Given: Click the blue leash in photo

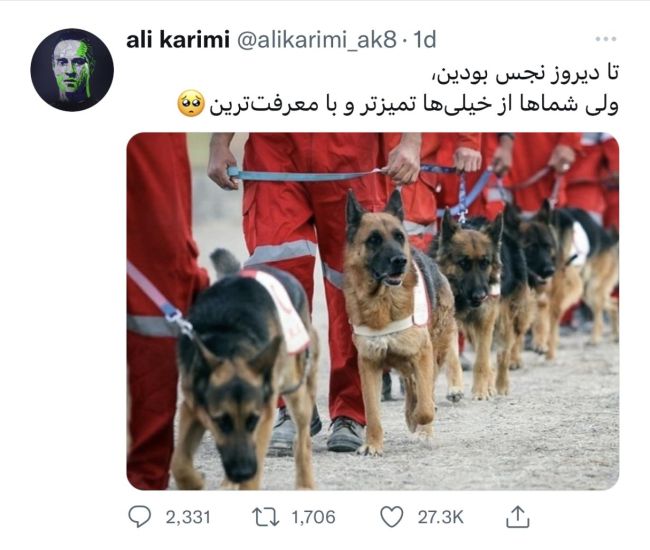Looking at the screenshot, I should [307, 175].
